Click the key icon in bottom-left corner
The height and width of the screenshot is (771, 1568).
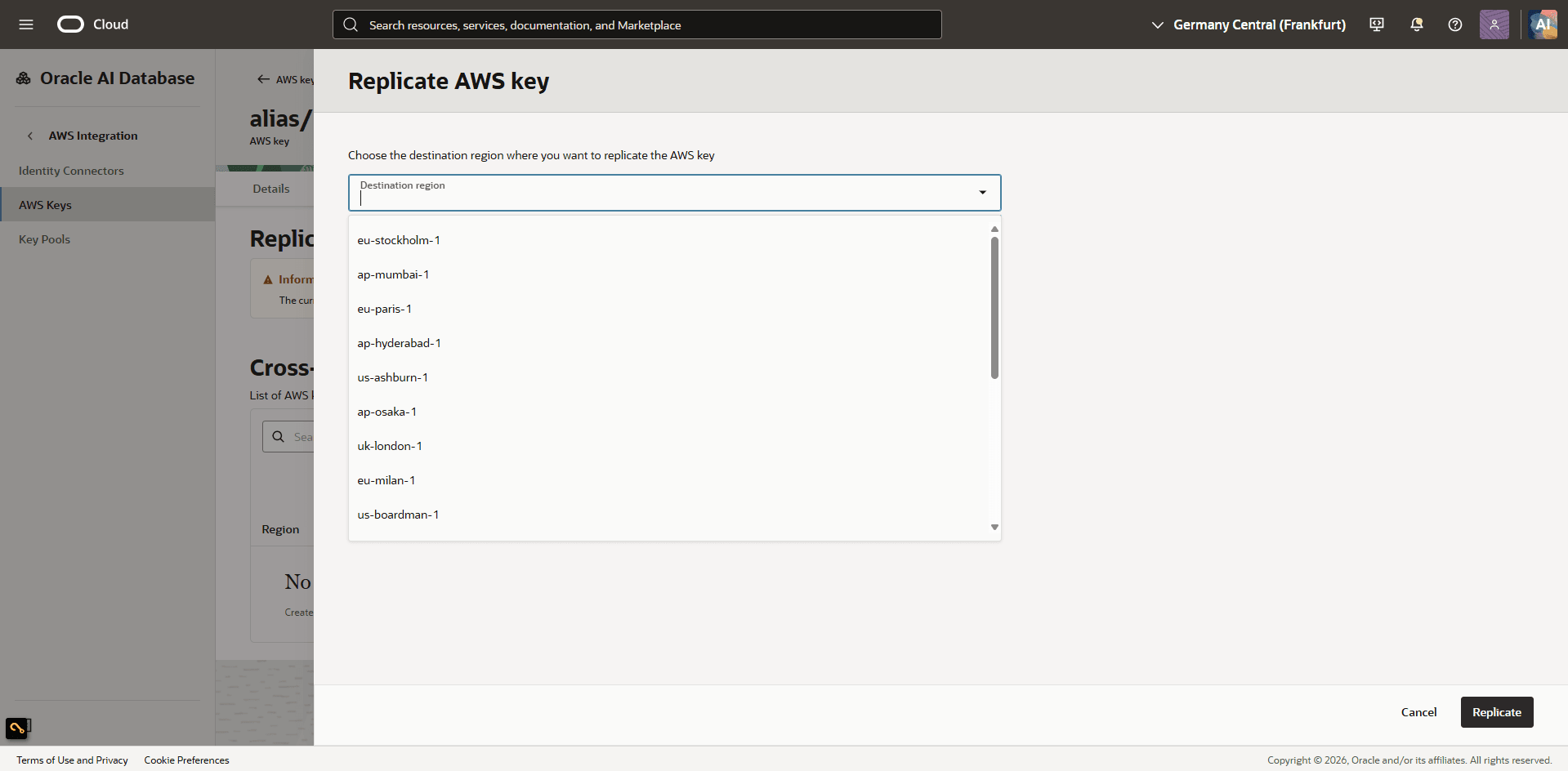point(17,728)
